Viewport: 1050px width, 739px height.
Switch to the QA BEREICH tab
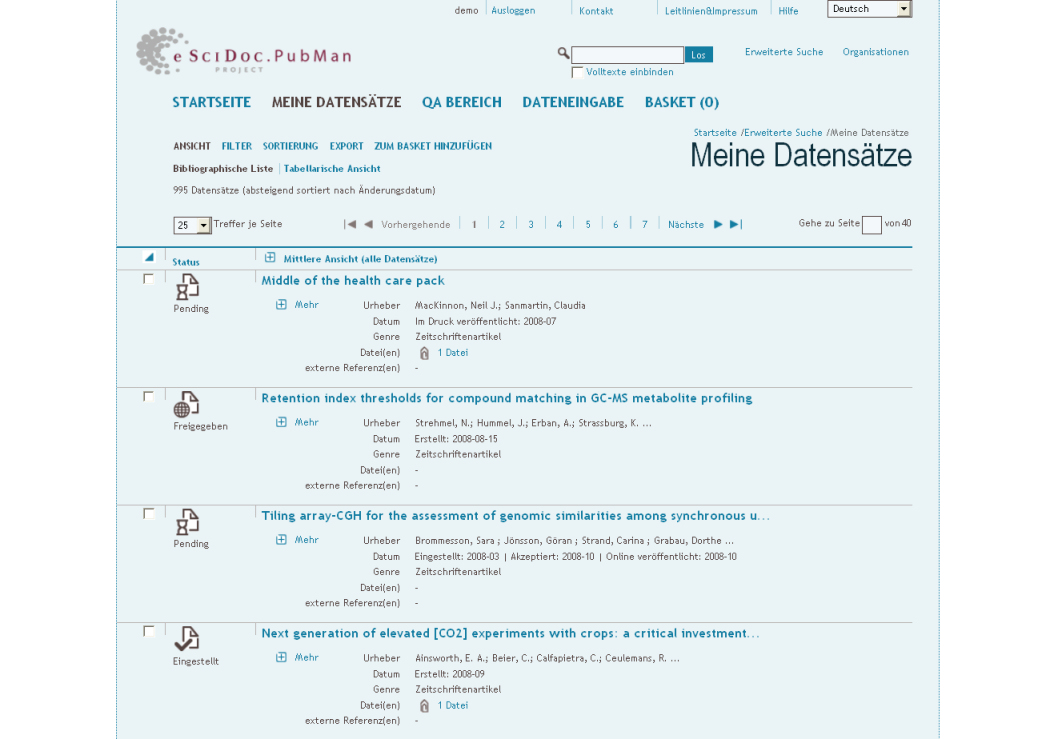point(461,102)
